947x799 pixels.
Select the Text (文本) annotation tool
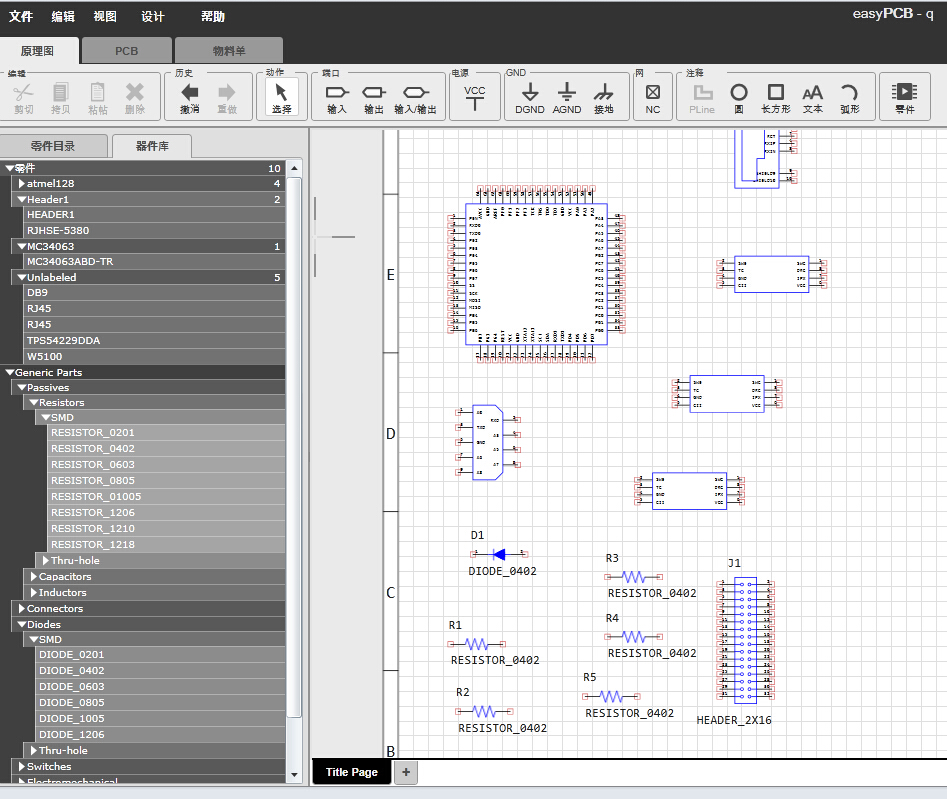pyautogui.click(x=812, y=92)
